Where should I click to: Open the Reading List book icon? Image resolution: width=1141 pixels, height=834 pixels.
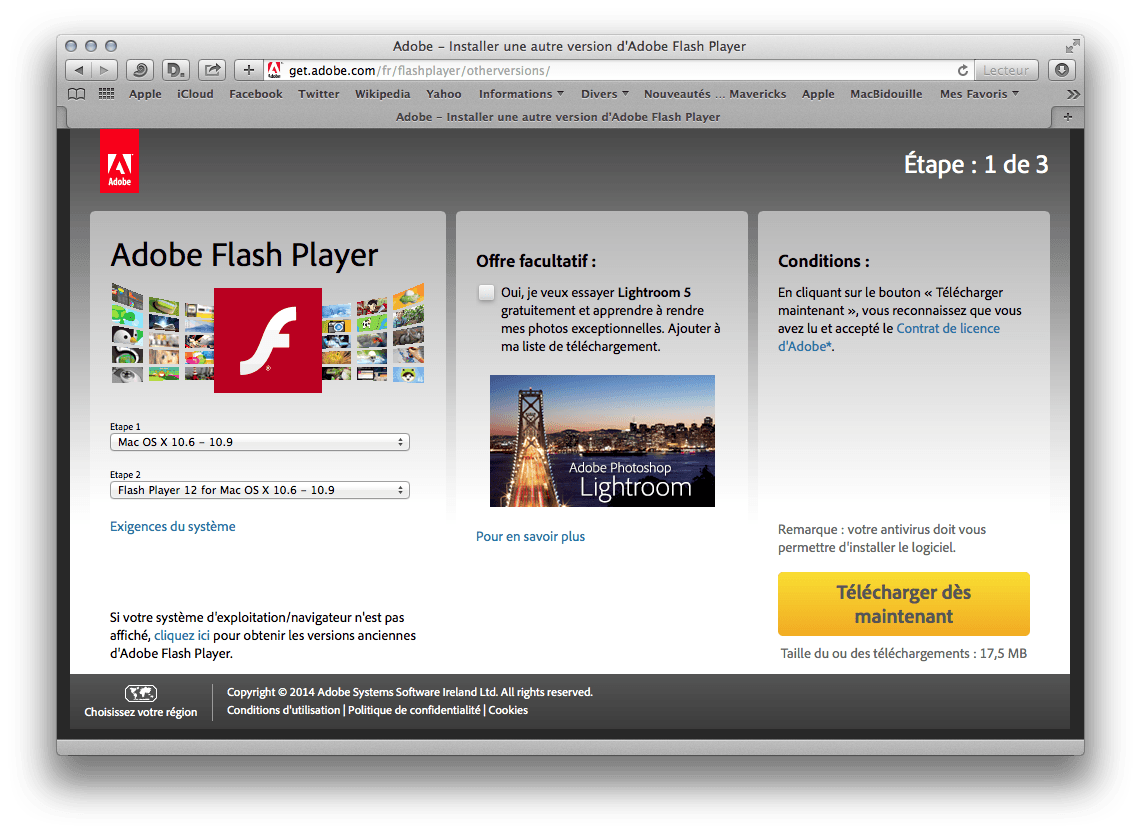click(x=76, y=94)
